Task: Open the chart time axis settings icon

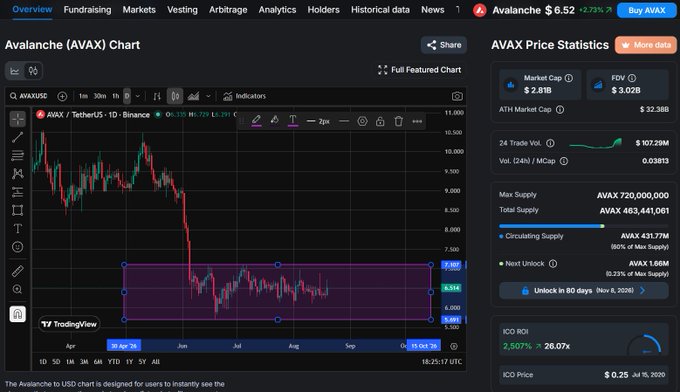Action: 454,346
